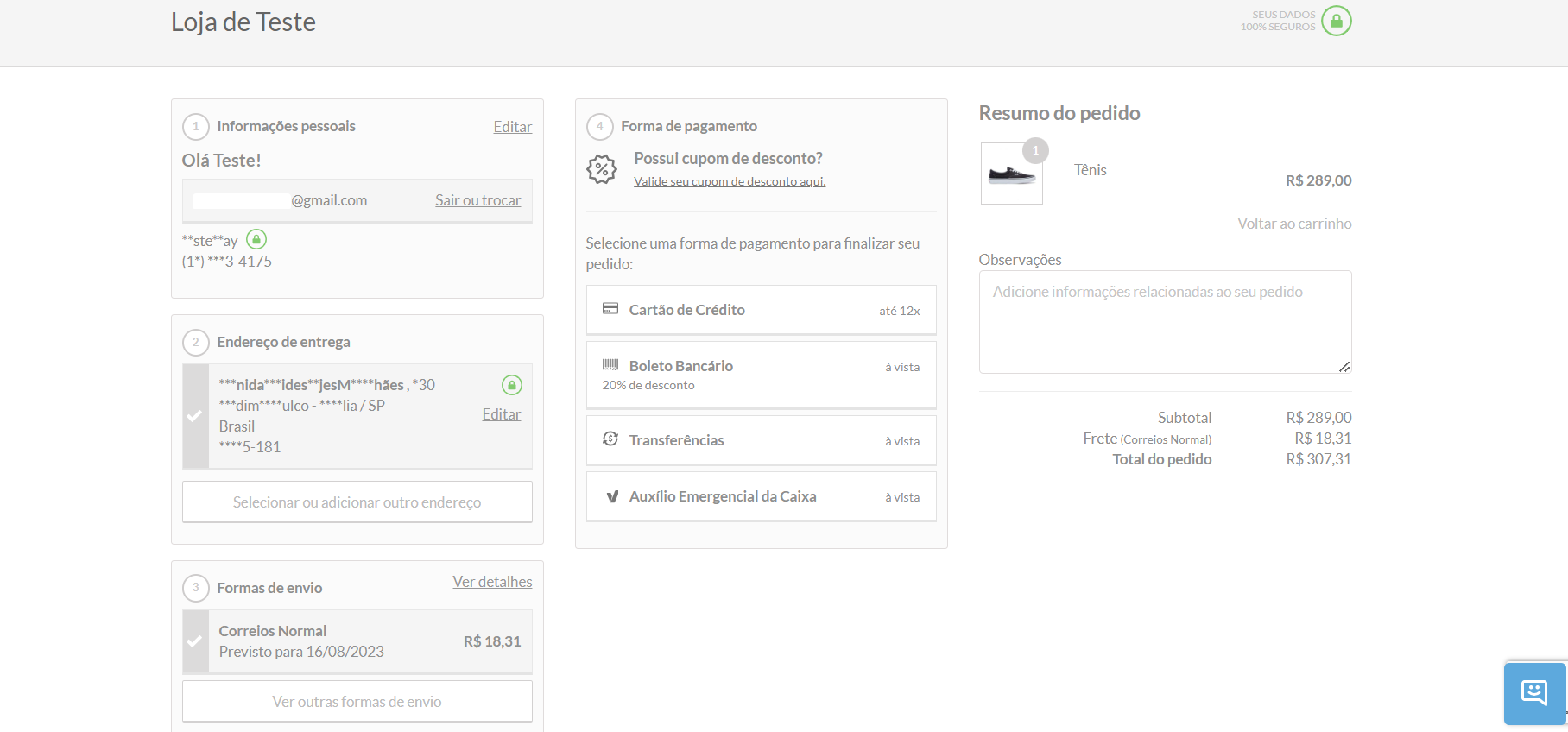Click the step 1 number circle

point(196,127)
